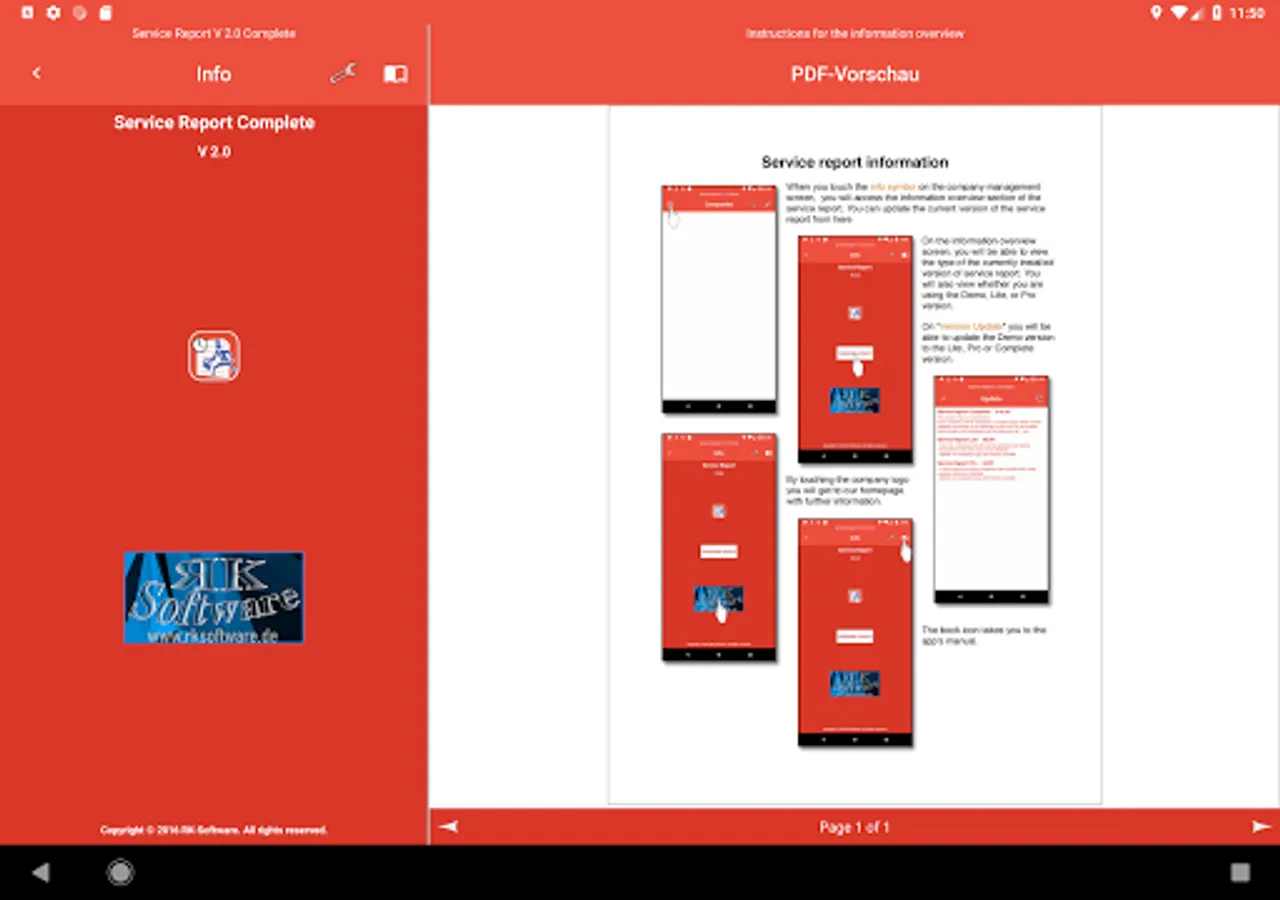Click the 'Service report information' PDF heading
Viewport: 1280px width, 900px height.
coord(855,162)
